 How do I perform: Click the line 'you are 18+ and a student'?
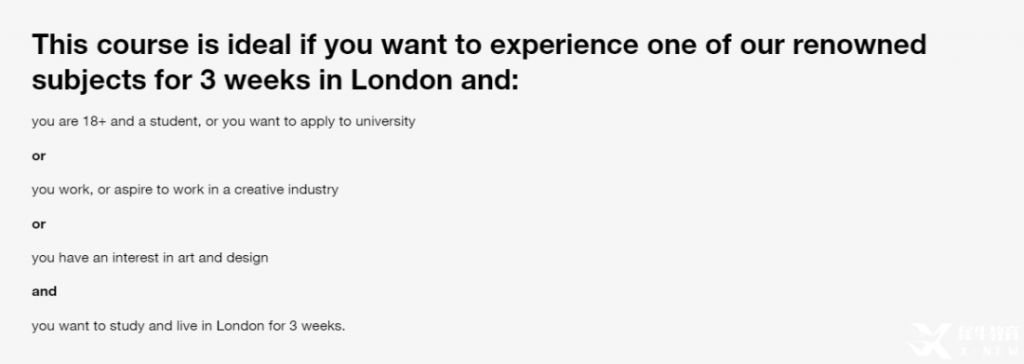pyautogui.click(x=223, y=122)
